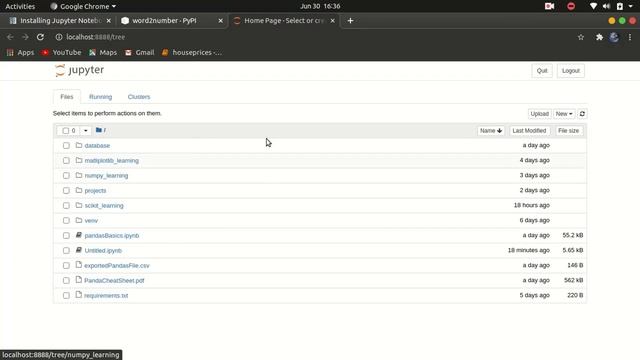Bookmark this page with the star
The width and height of the screenshot is (640, 360).
pos(581,37)
